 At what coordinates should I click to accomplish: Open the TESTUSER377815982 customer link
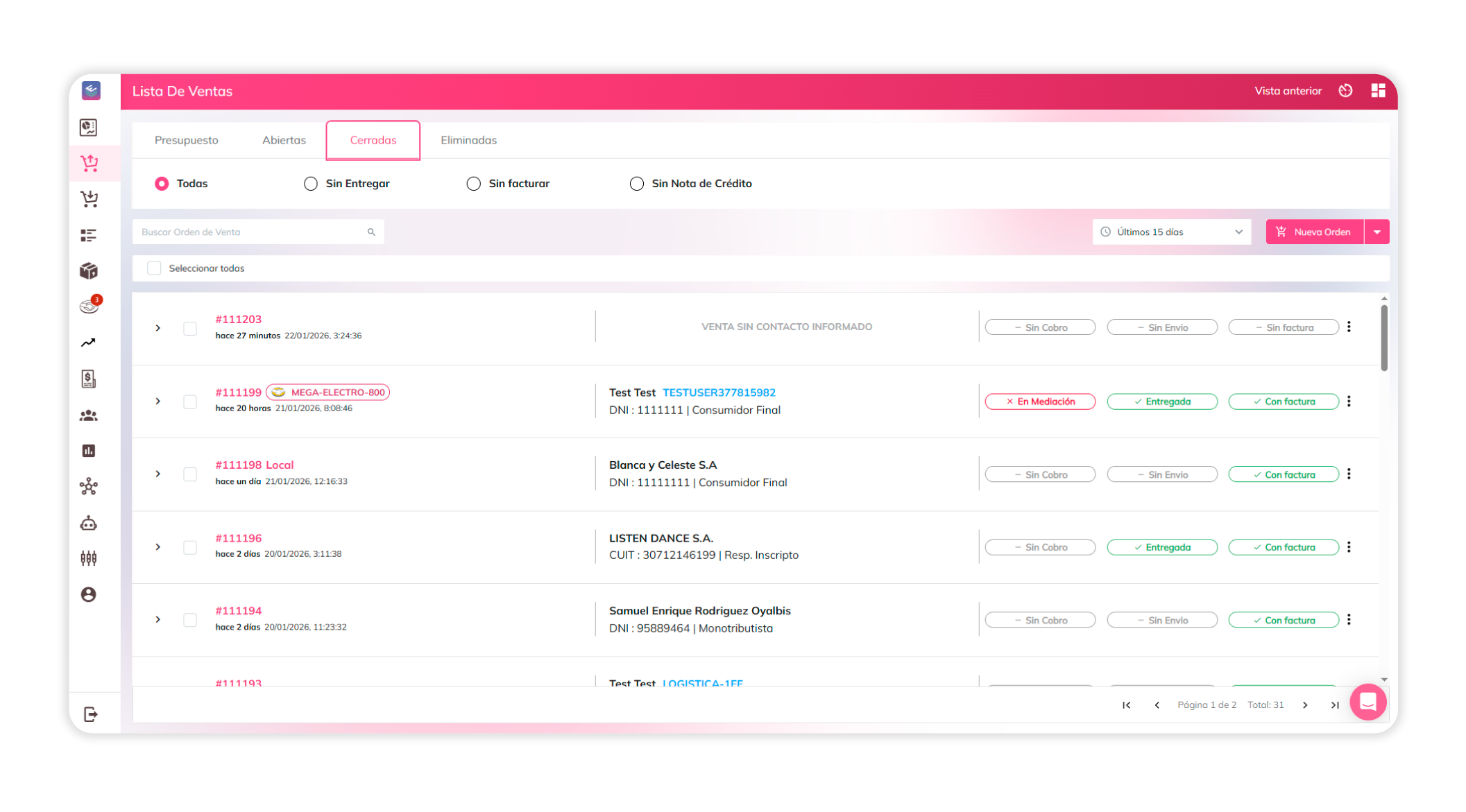click(719, 392)
